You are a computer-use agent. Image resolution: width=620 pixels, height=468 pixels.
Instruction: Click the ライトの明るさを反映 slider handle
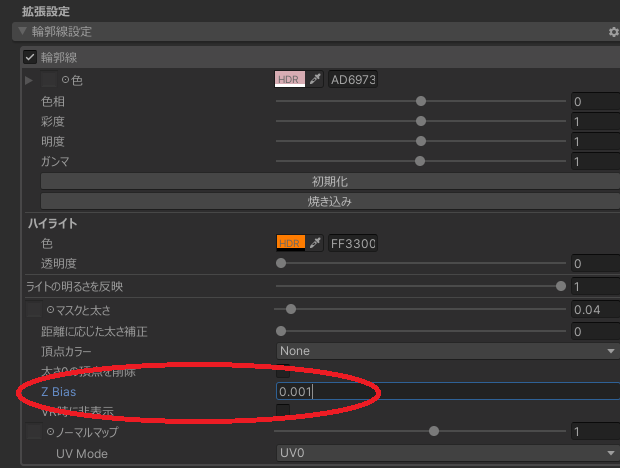(561, 286)
